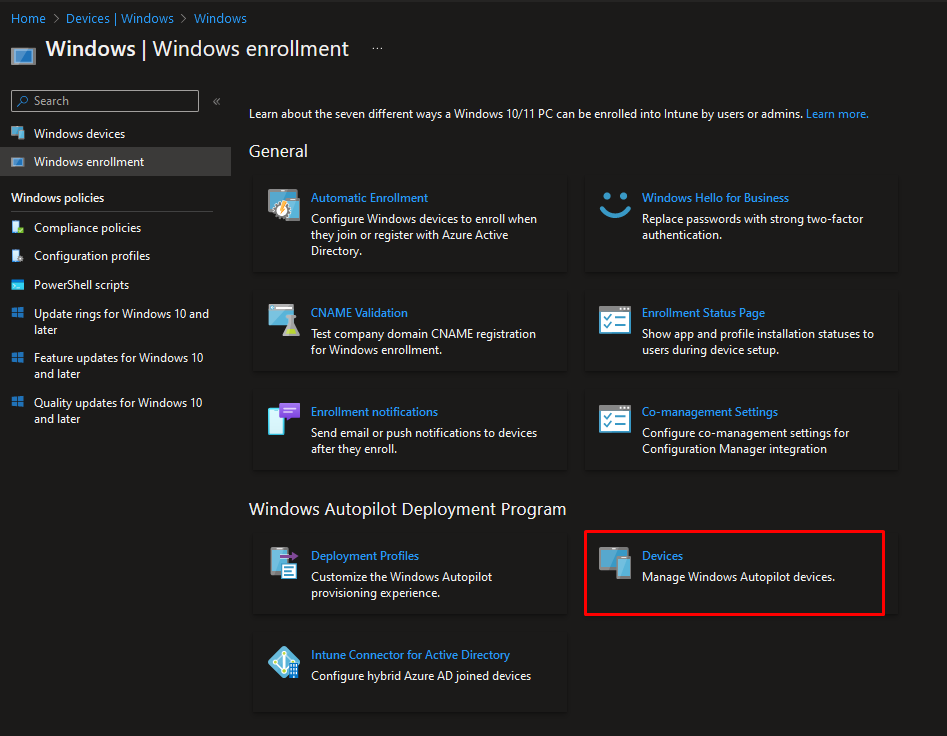Click the Windows enrollment sidebar icon
The height and width of the screenshot is (736, 947).
pos(18,162)
